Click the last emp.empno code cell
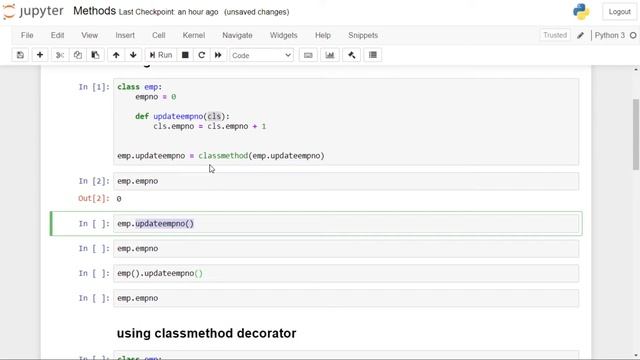Screen dimensions: 640x360 [346, 298]
